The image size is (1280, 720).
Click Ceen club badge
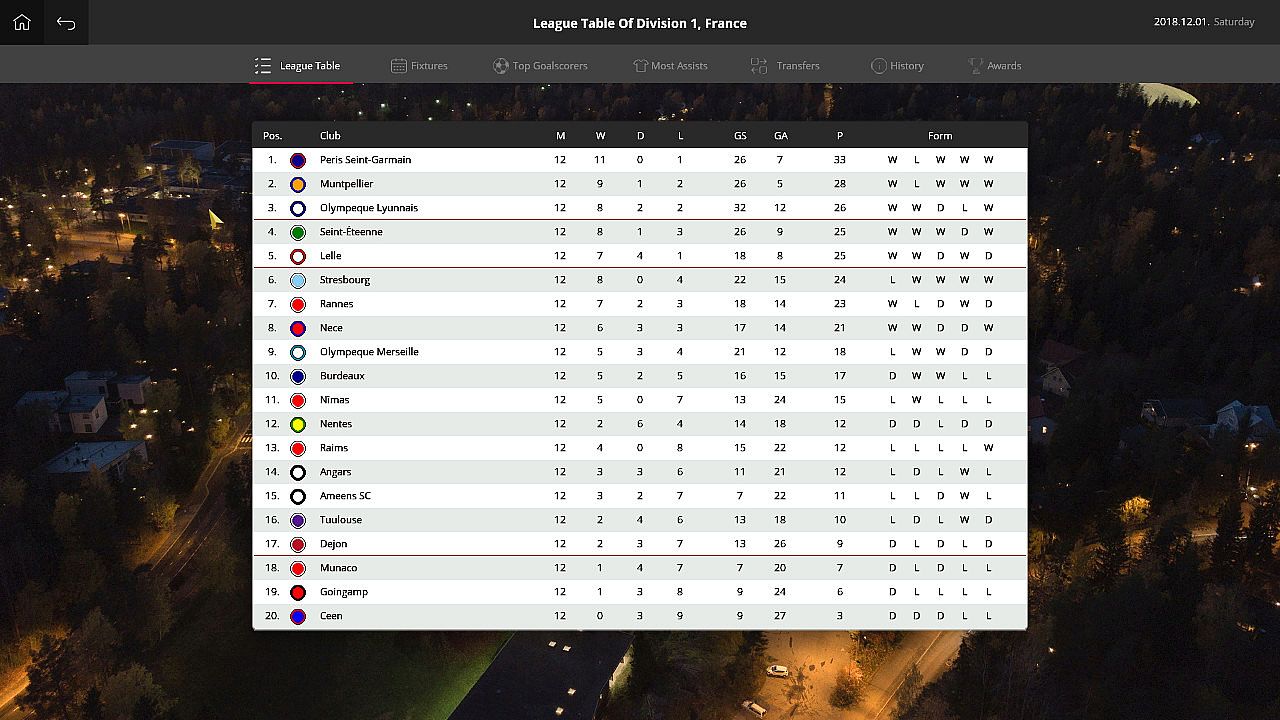[x=298, y=616]
